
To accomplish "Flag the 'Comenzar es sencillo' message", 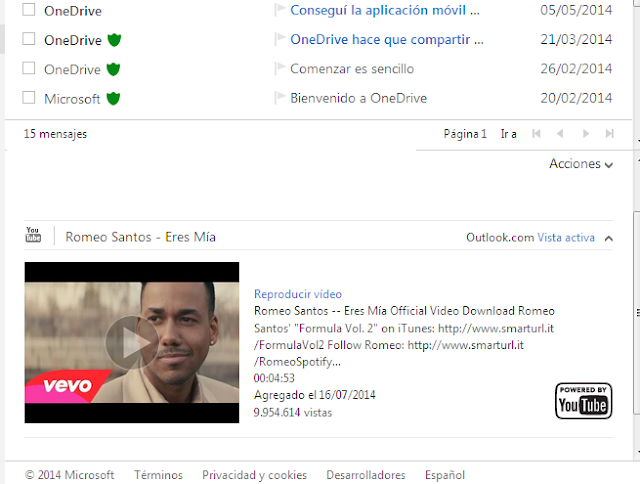I will click(280, 68).
